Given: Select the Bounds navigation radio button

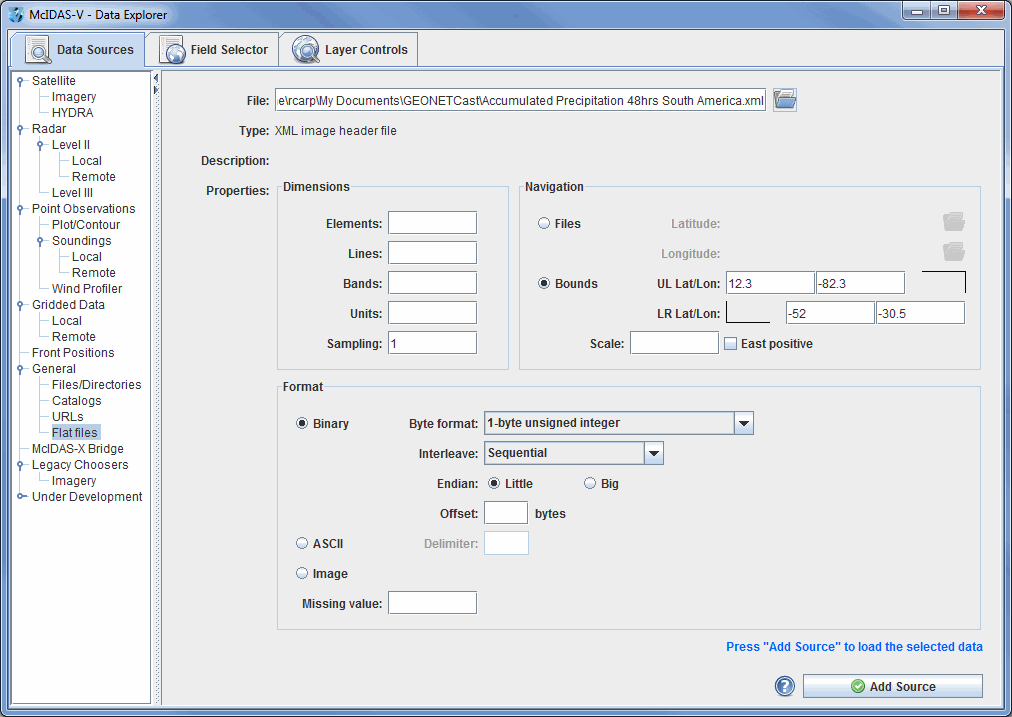Looking at the screenshot, I should pyautogui.click(x=544, y=283).
